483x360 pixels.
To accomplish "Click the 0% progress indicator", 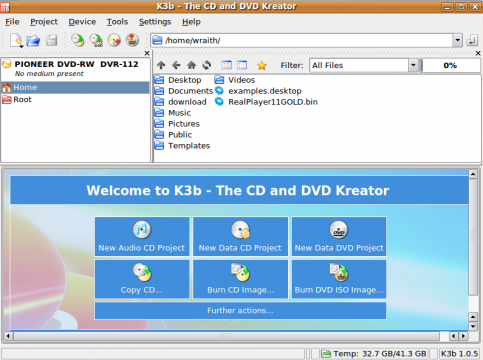I will point(450,65).
